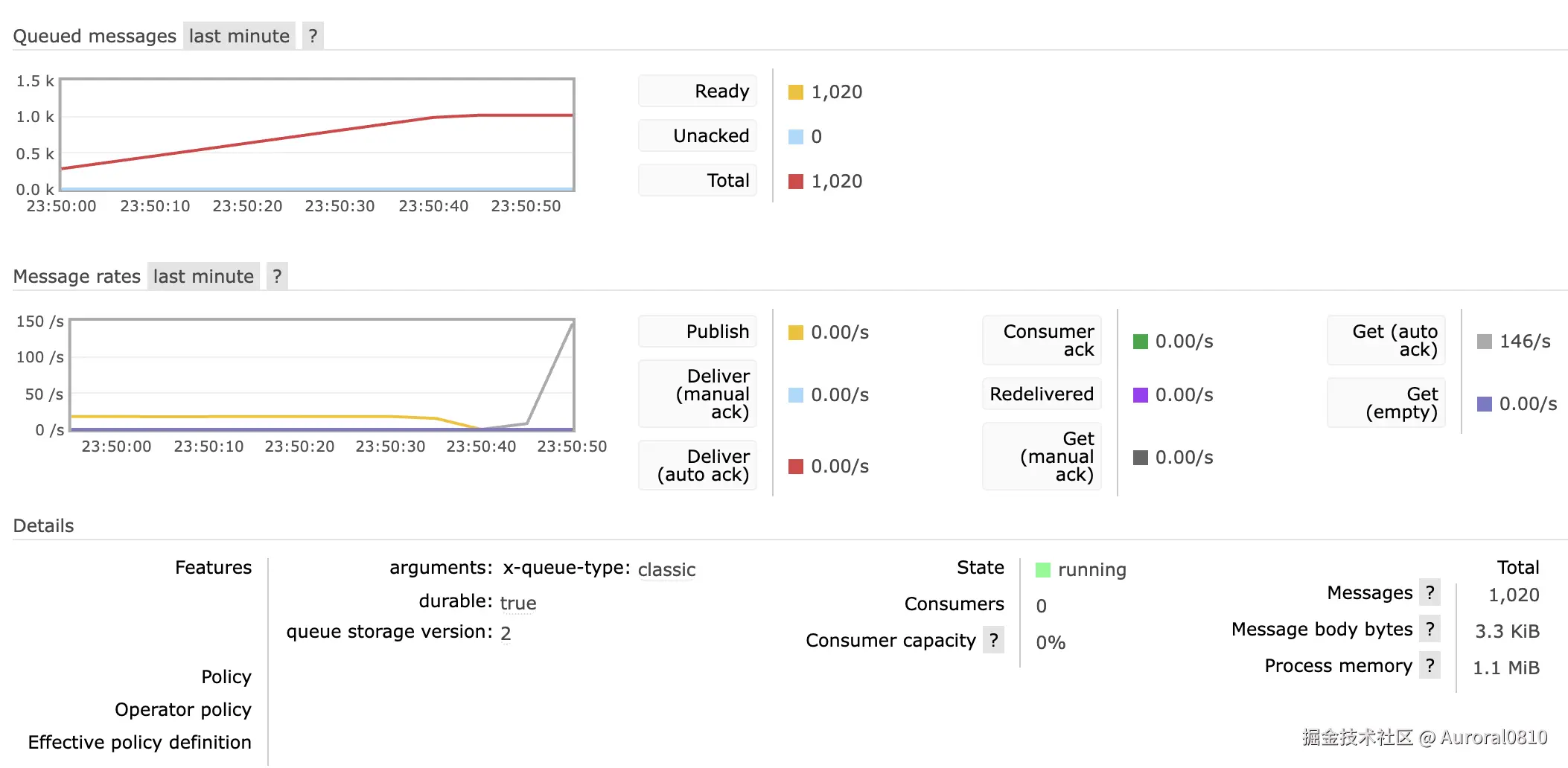Click the Get (auto ack) legend label
The height and width of the screenshot is (768, 1568).
[x=1386, y=341]
